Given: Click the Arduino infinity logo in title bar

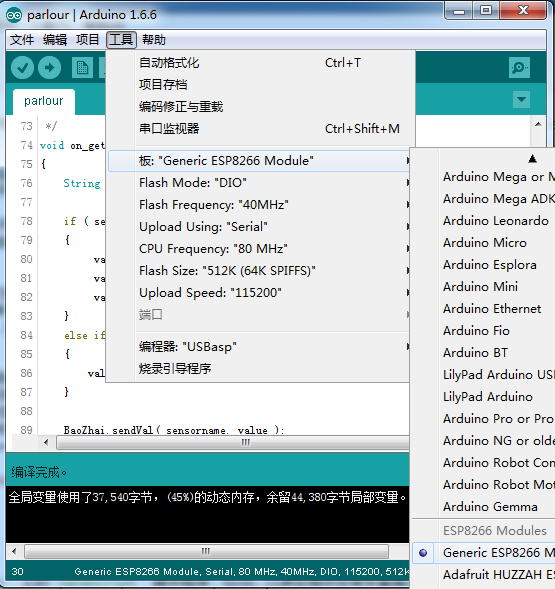Looking at the screenshot, I should (x=14, y=15).
